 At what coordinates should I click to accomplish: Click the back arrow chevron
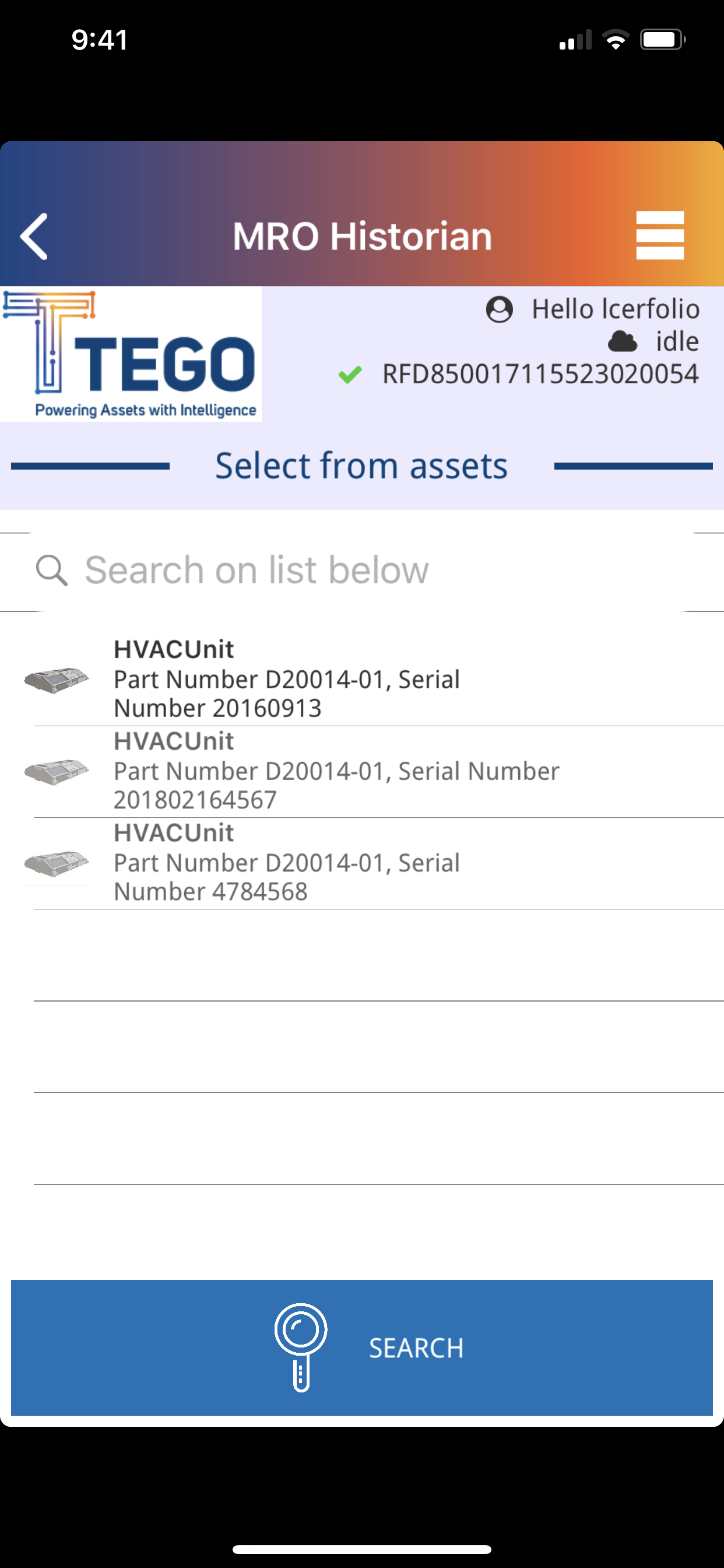coord(33,237)
